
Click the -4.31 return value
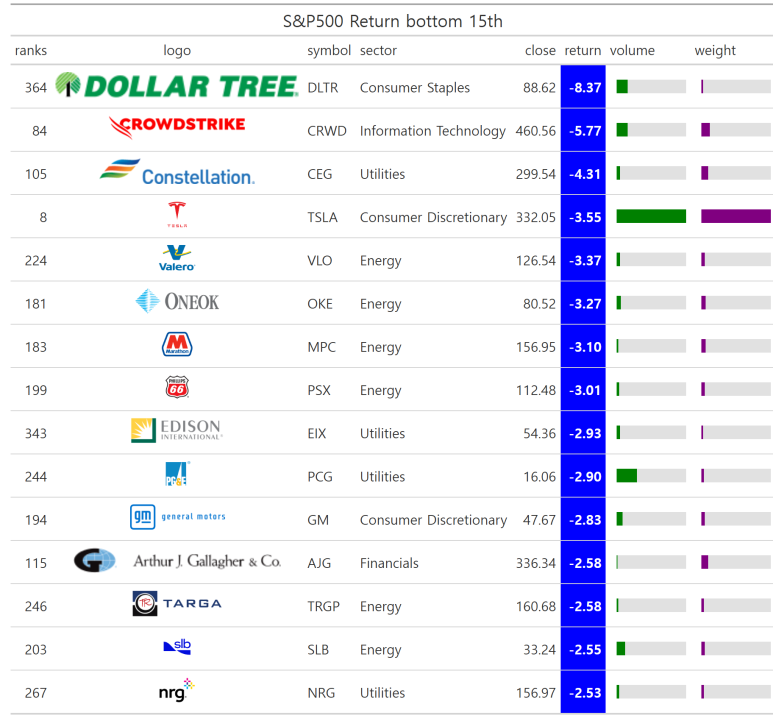click(x=585, y=174)
